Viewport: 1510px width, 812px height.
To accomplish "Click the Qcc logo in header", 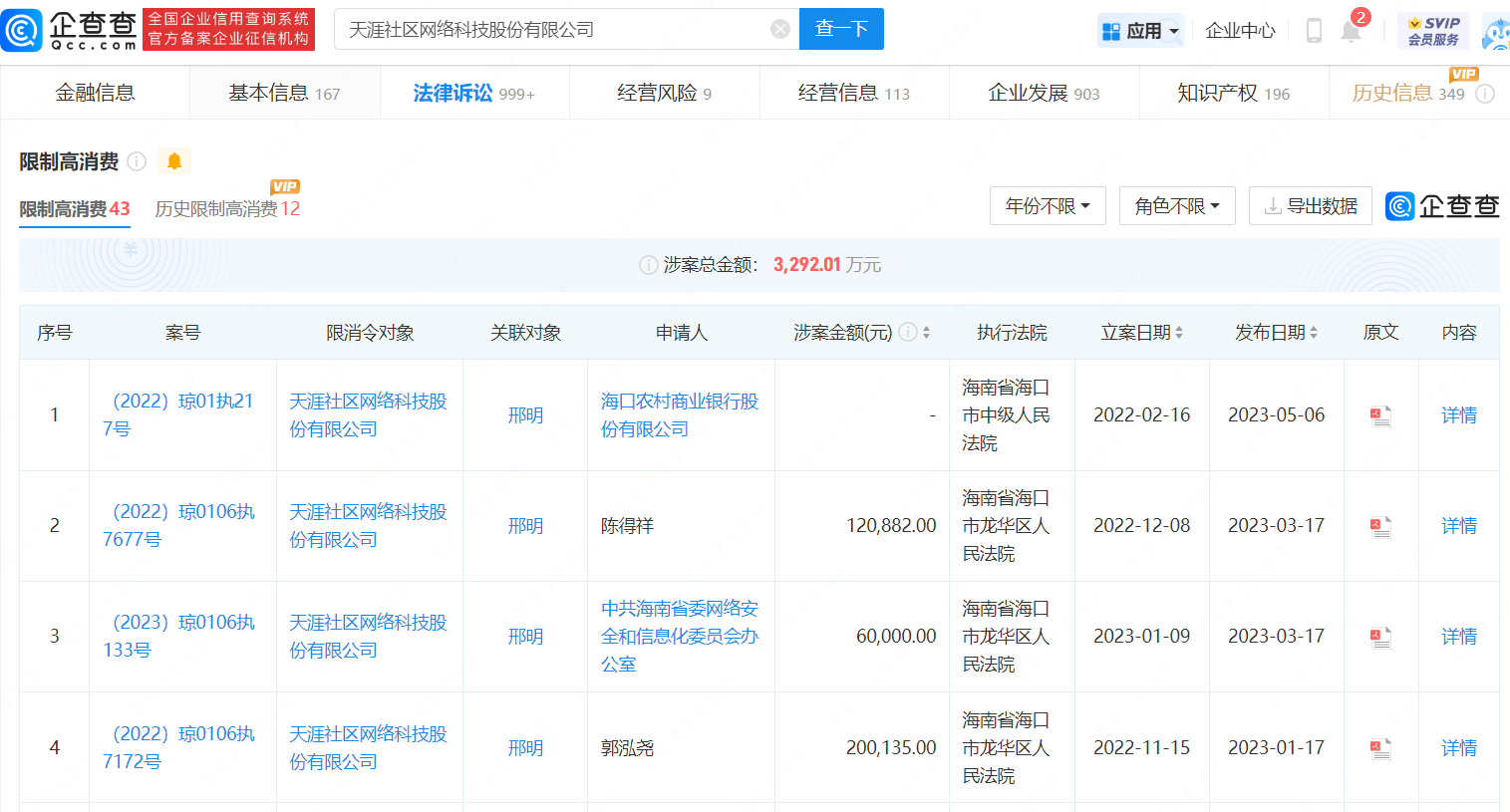I will pos(70,30).
